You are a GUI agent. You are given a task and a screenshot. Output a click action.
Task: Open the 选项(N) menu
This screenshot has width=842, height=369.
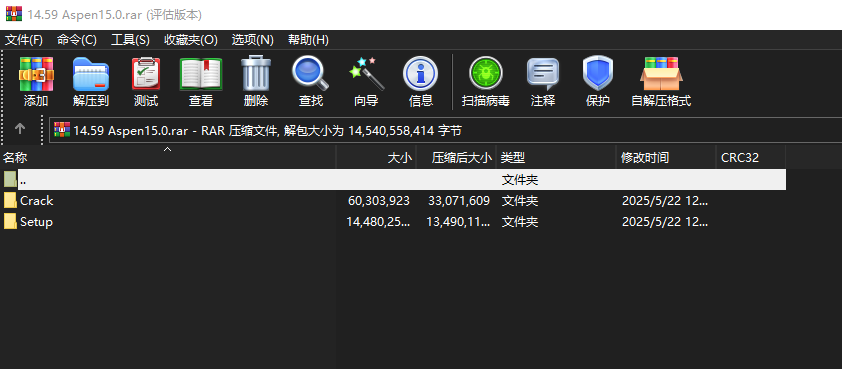(x=252, y=40)
